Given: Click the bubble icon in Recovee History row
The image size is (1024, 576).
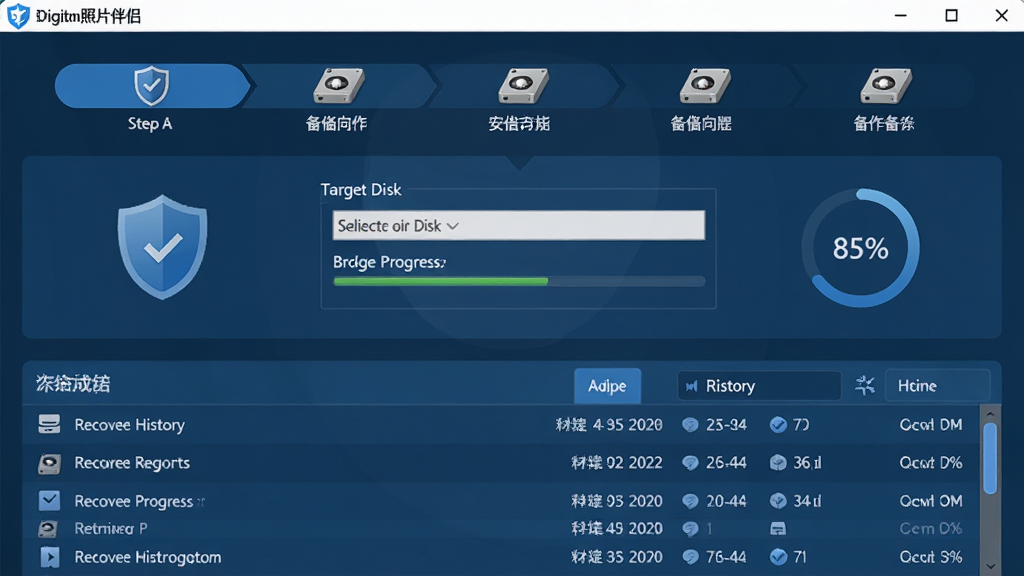Looking at the screenshot, I should tap(690, 425).
